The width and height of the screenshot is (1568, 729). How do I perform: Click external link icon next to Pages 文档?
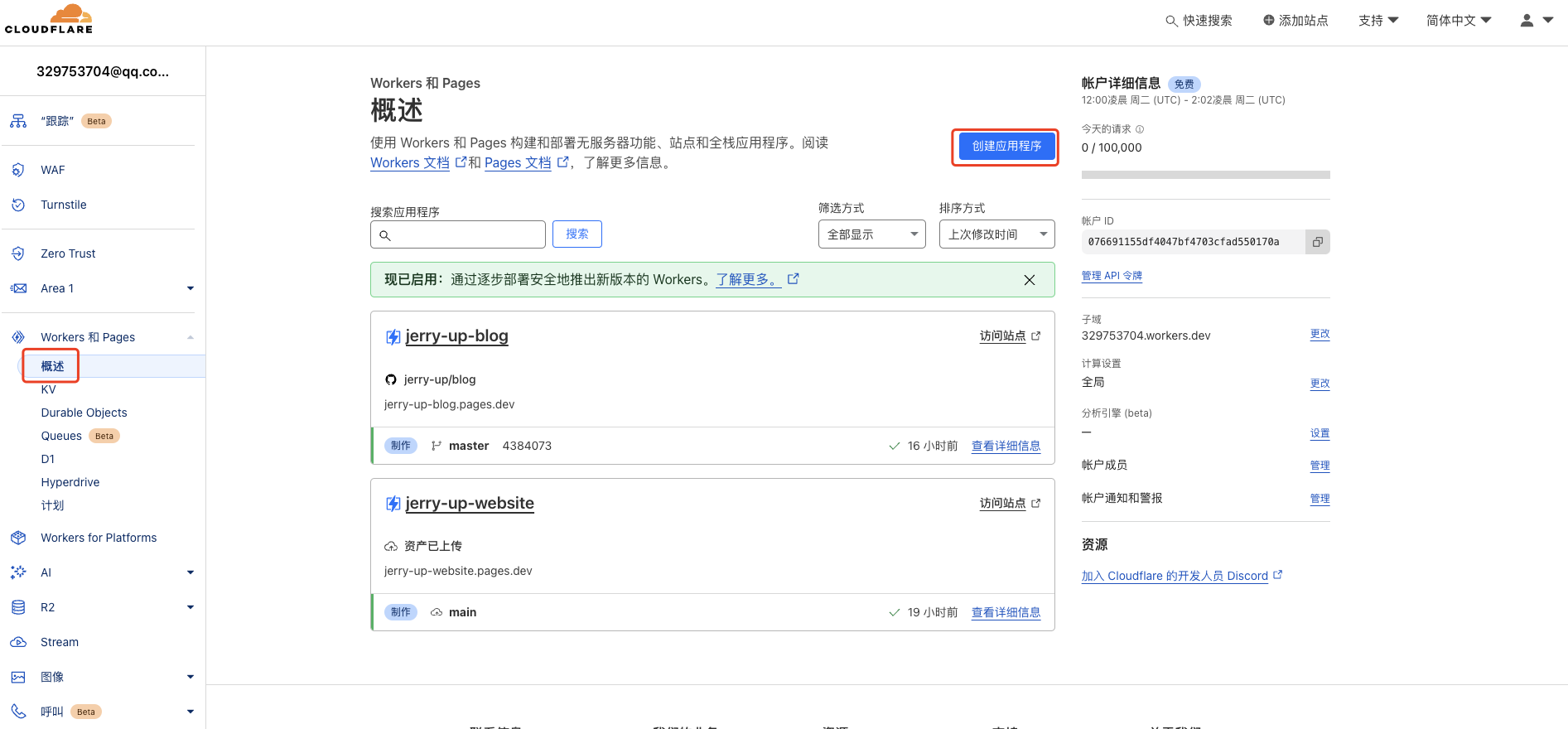coord(563,162)
